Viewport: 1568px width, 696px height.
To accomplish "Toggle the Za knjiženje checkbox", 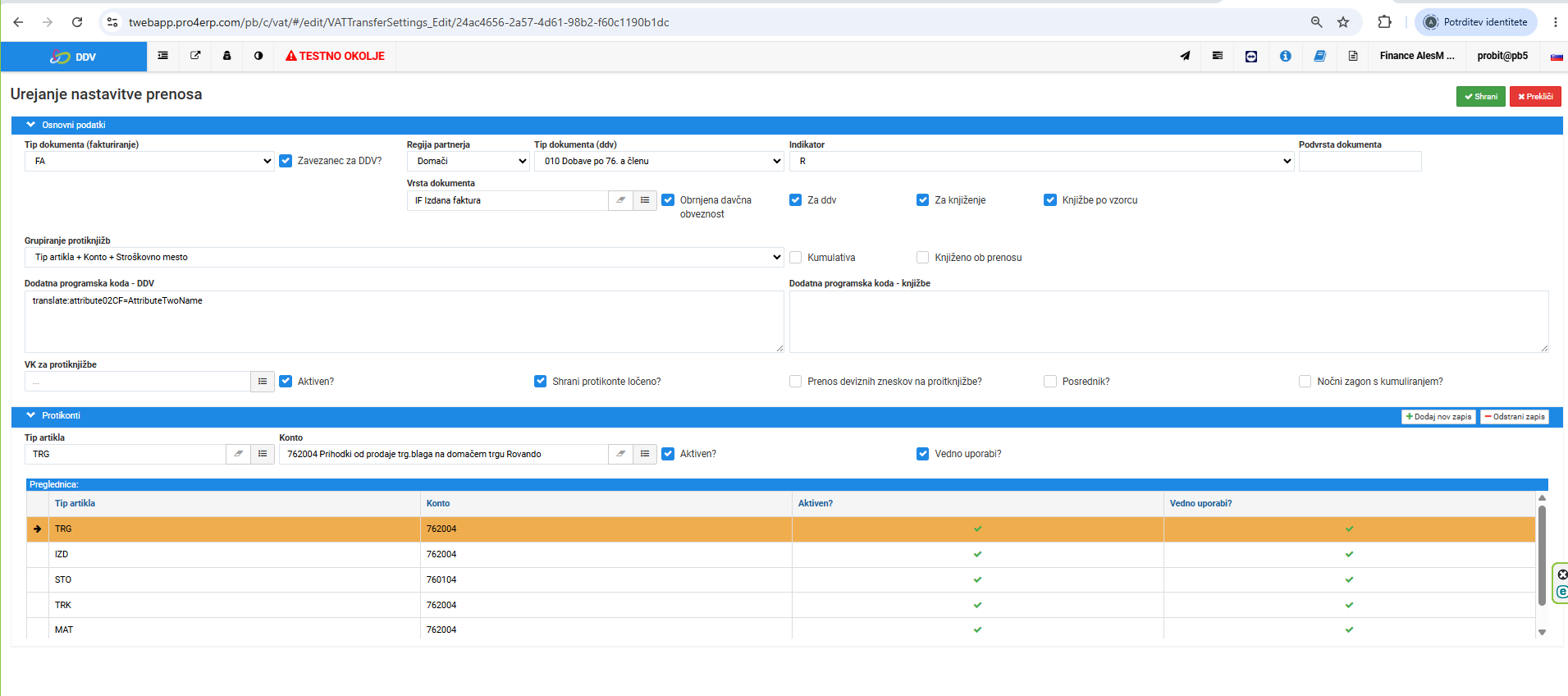I will [x=923, y=200].
